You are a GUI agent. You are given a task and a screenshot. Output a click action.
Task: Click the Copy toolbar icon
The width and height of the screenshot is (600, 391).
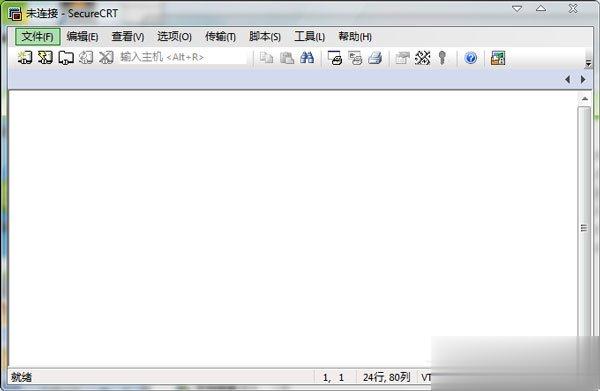[266, 58]
